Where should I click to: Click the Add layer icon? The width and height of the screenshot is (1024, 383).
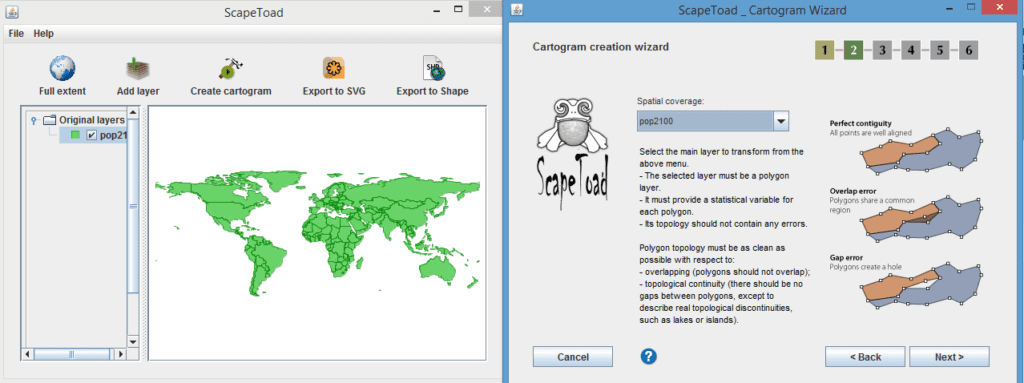(138, 68)
